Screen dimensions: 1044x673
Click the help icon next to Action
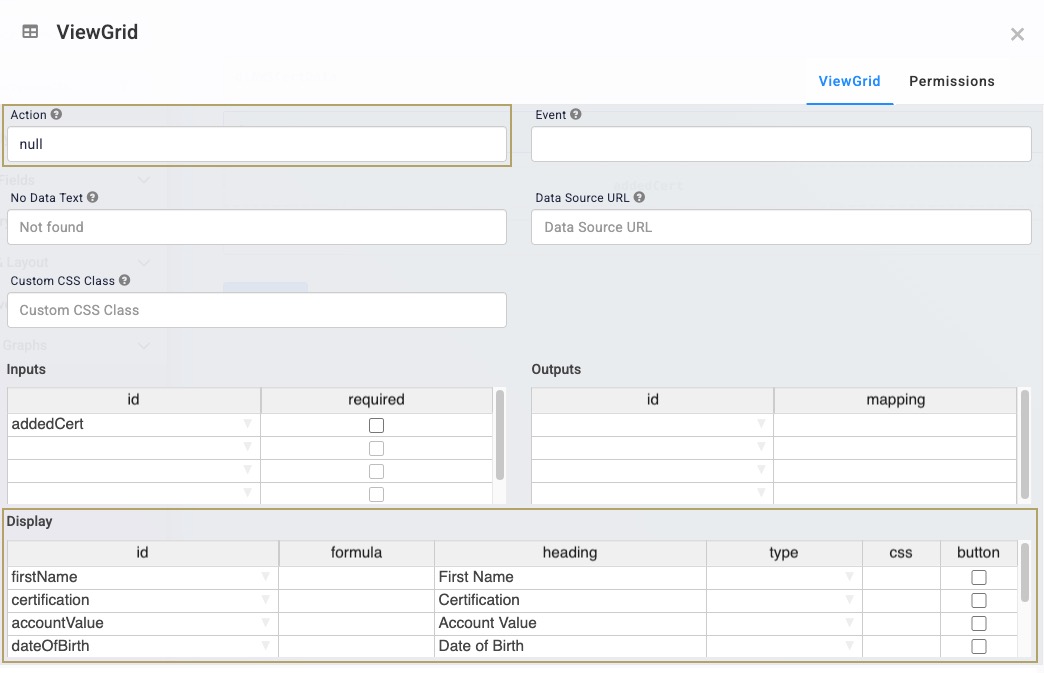tap(57, 114)
